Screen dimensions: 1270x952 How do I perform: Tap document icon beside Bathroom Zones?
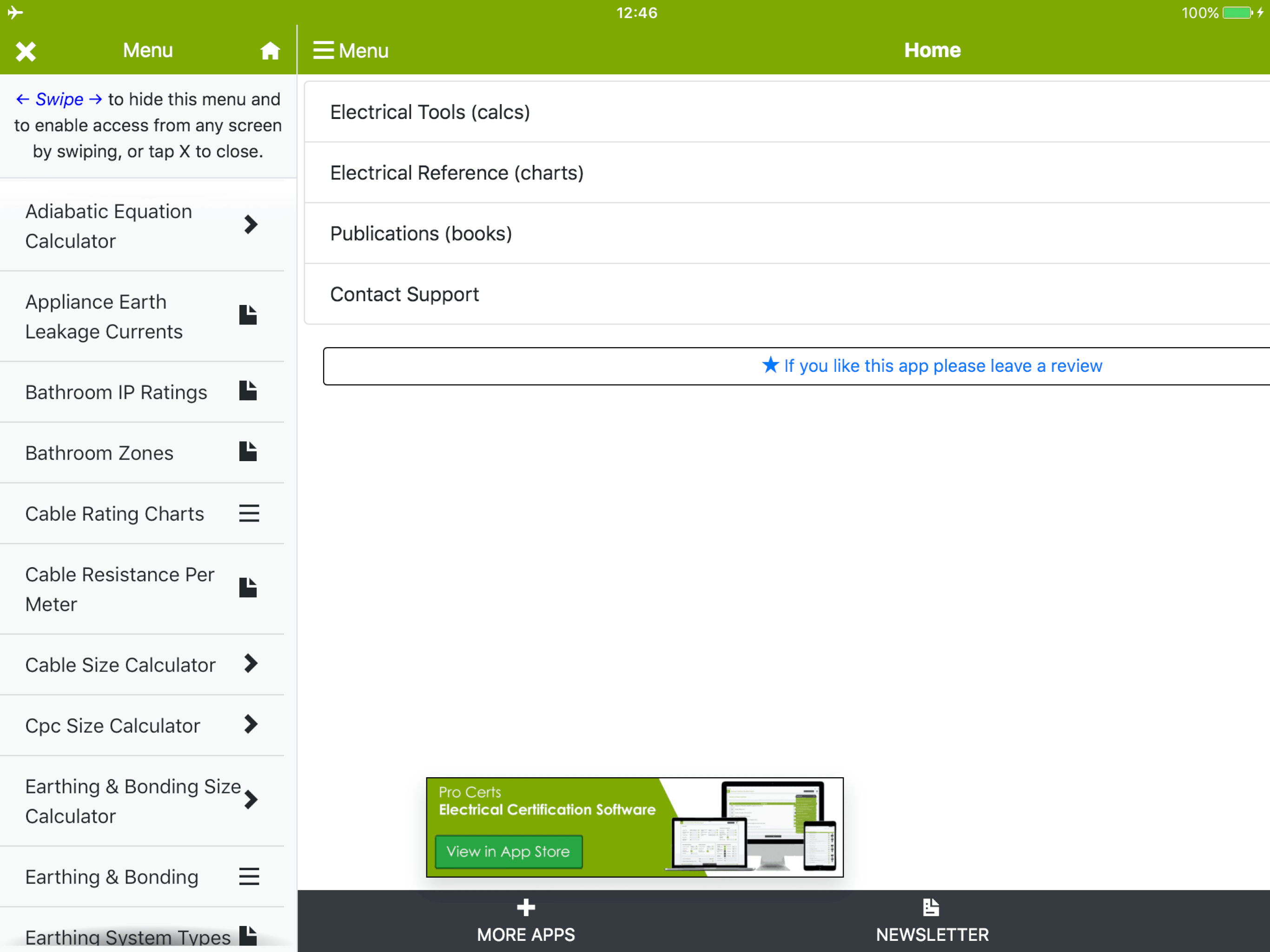pos(248,452)
